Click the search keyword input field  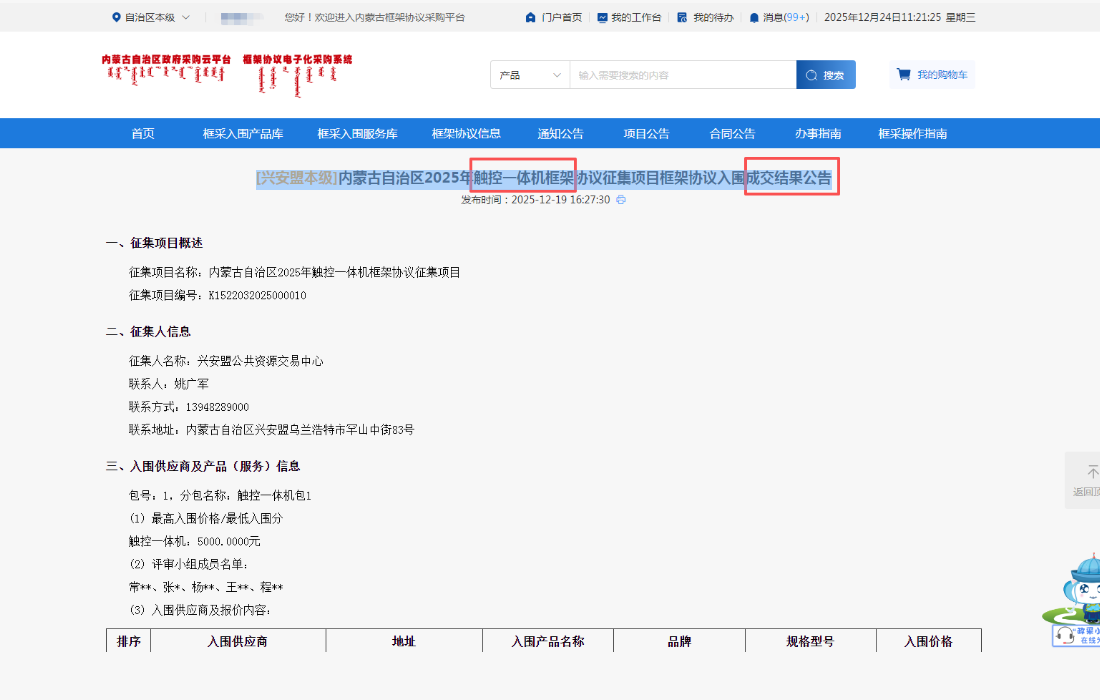(x=682, y=75)
